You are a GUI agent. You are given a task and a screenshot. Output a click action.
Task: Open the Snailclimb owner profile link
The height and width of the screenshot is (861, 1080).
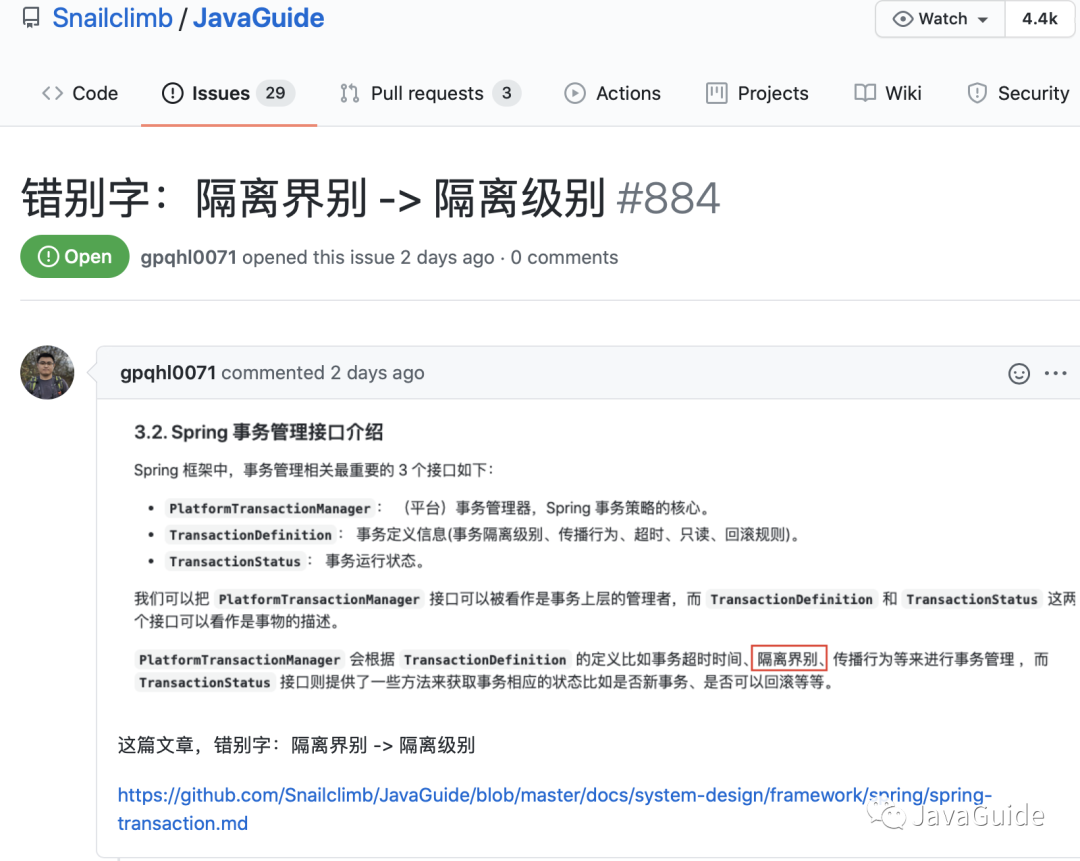click(x=112, y=18)
